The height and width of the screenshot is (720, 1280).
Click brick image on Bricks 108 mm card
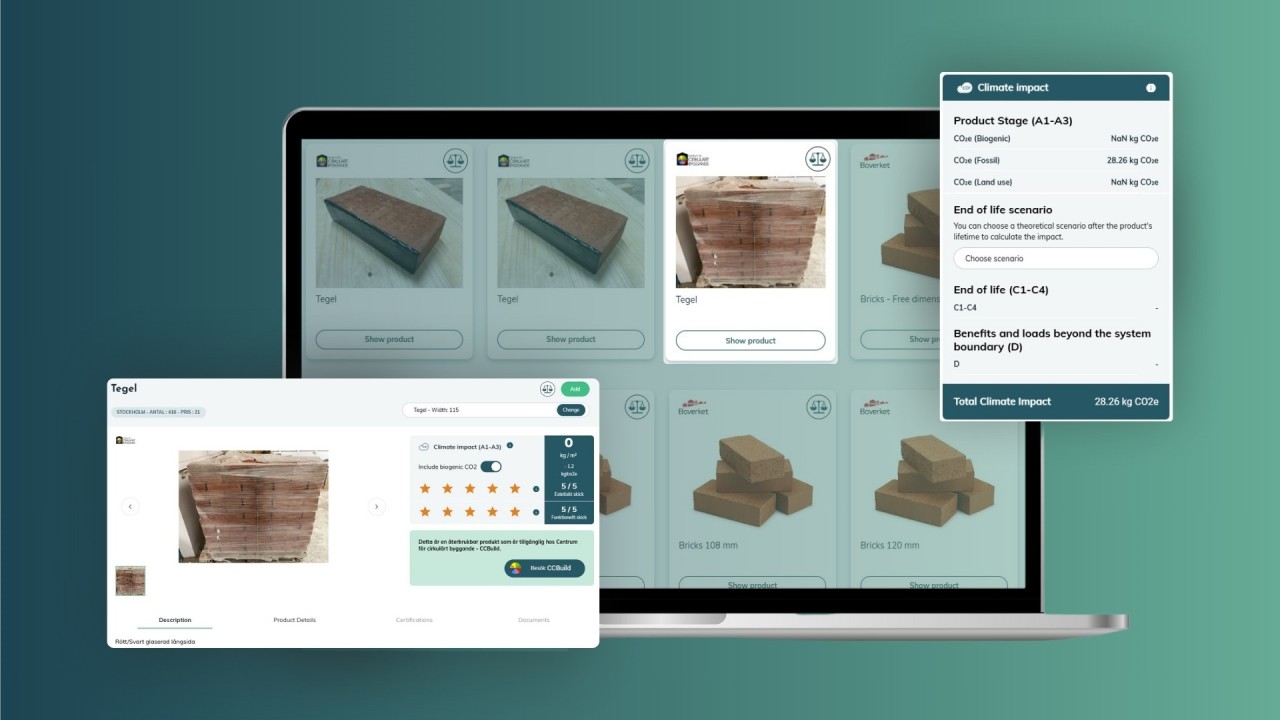point(752,480)
